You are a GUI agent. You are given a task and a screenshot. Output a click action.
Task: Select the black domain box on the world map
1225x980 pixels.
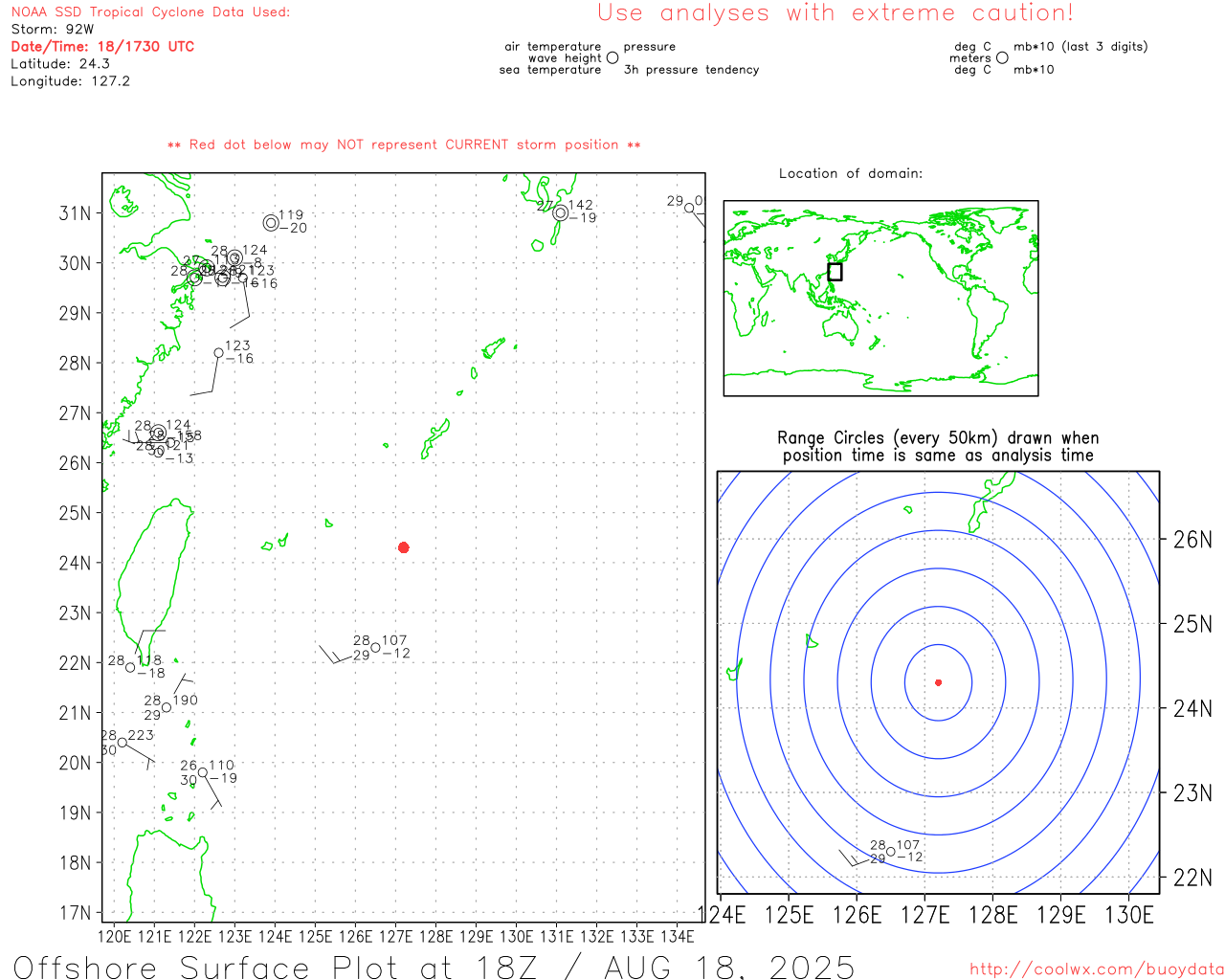[835, 272]
